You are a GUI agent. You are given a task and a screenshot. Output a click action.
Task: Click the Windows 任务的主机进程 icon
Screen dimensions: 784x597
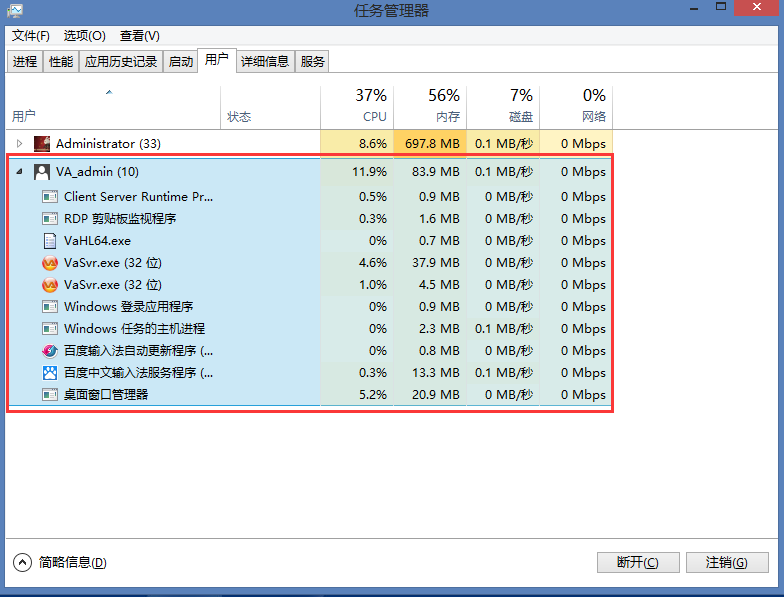click(x=50, y=329)
